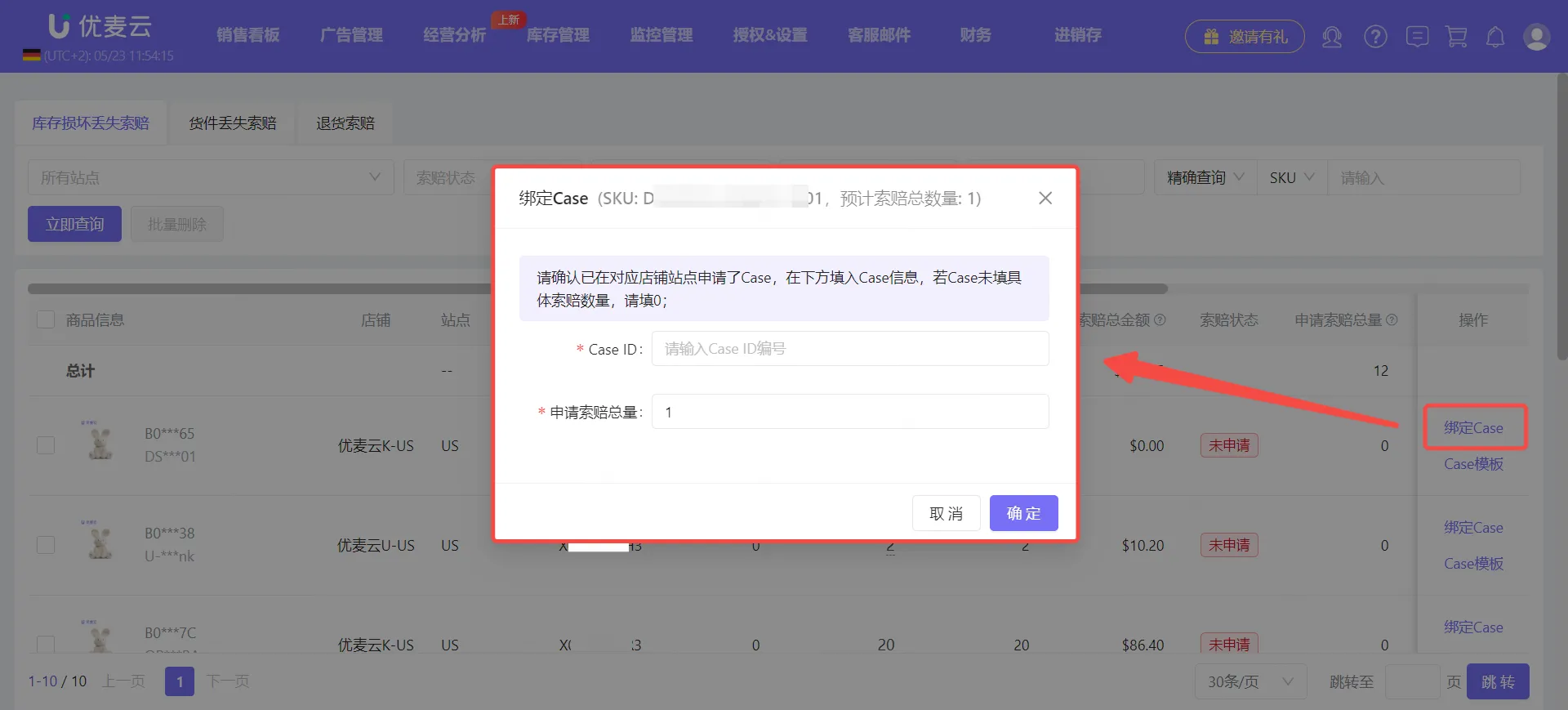Image resolution: width=1568 pixels, height=710 pixels.
Task: Click the 优麦云 logo
Action: click(x=100, y=26)
